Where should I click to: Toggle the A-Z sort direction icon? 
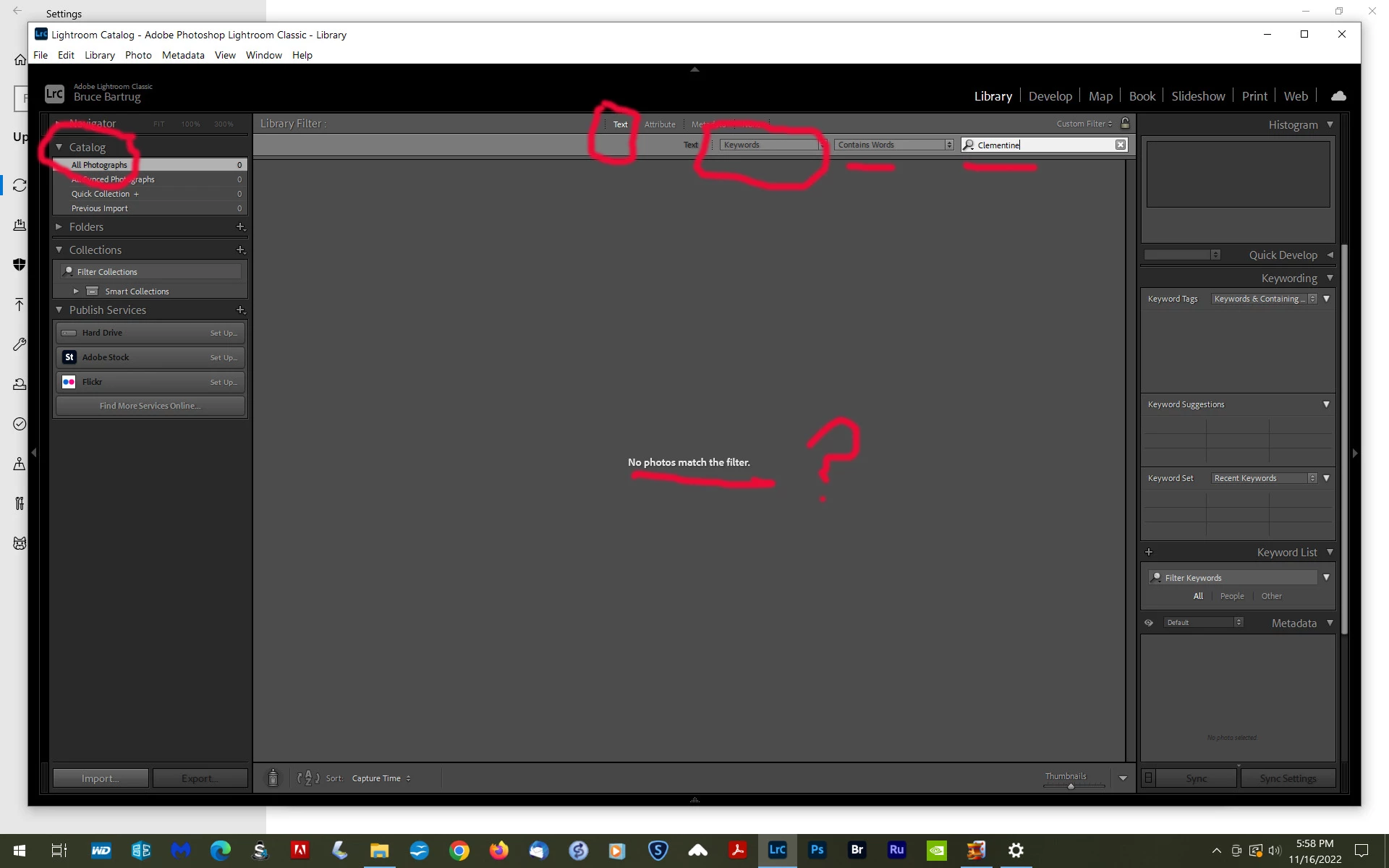[x=308, y=778]
